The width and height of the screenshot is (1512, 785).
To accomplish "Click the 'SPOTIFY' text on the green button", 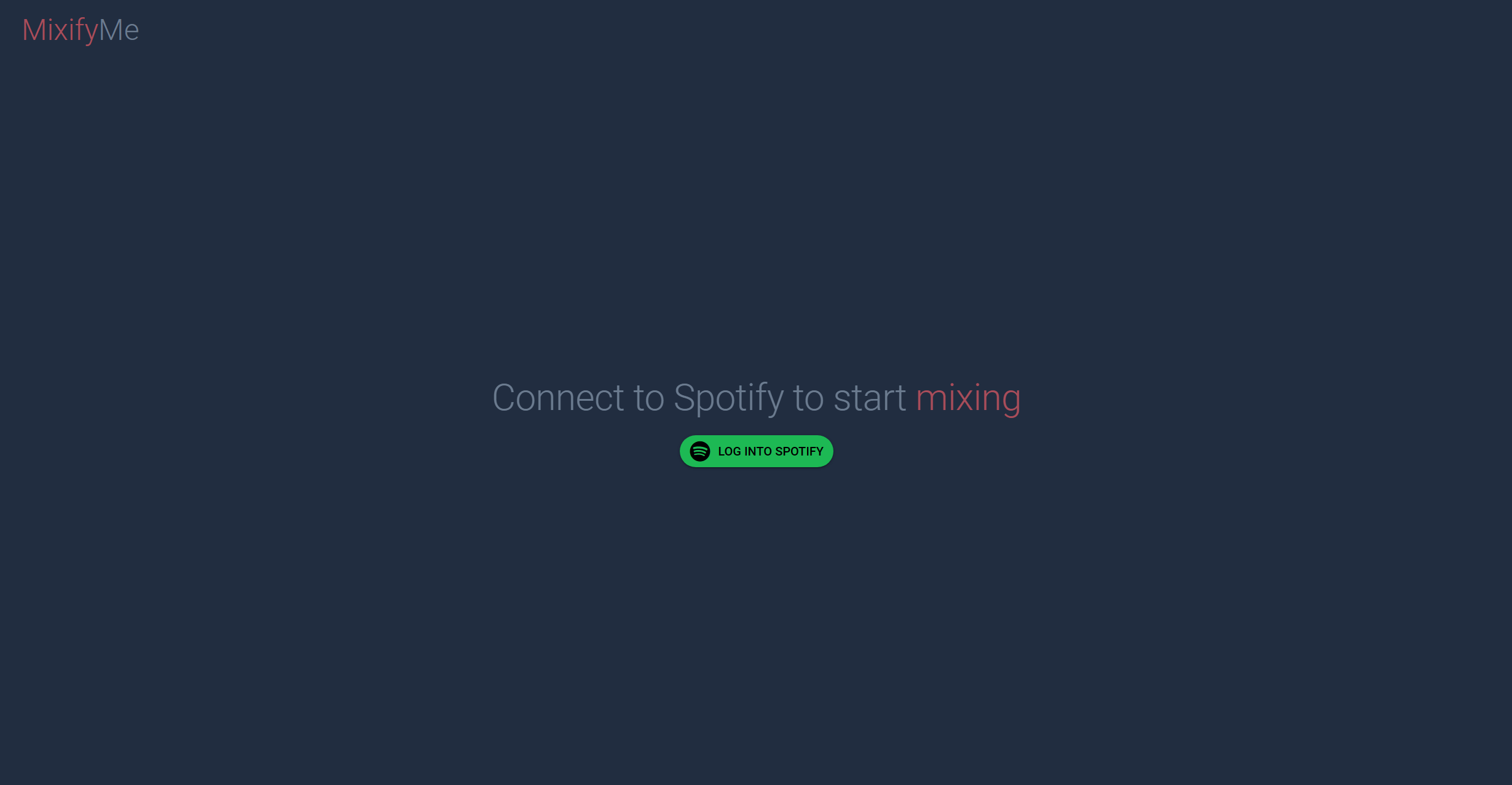I will click(x=799, y=451).
